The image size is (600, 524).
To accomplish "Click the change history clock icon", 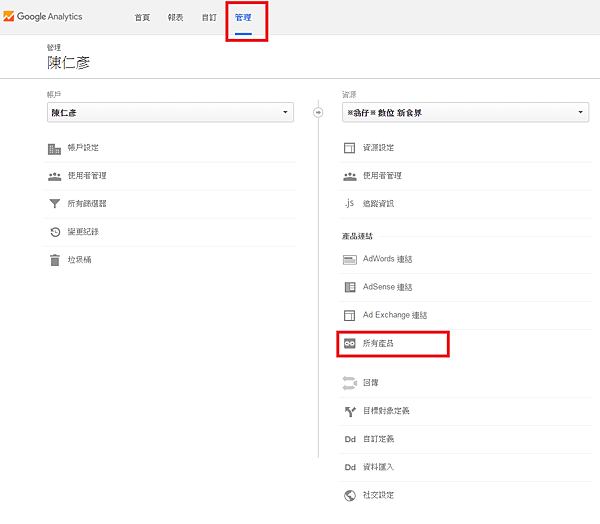I will (55, 232).
